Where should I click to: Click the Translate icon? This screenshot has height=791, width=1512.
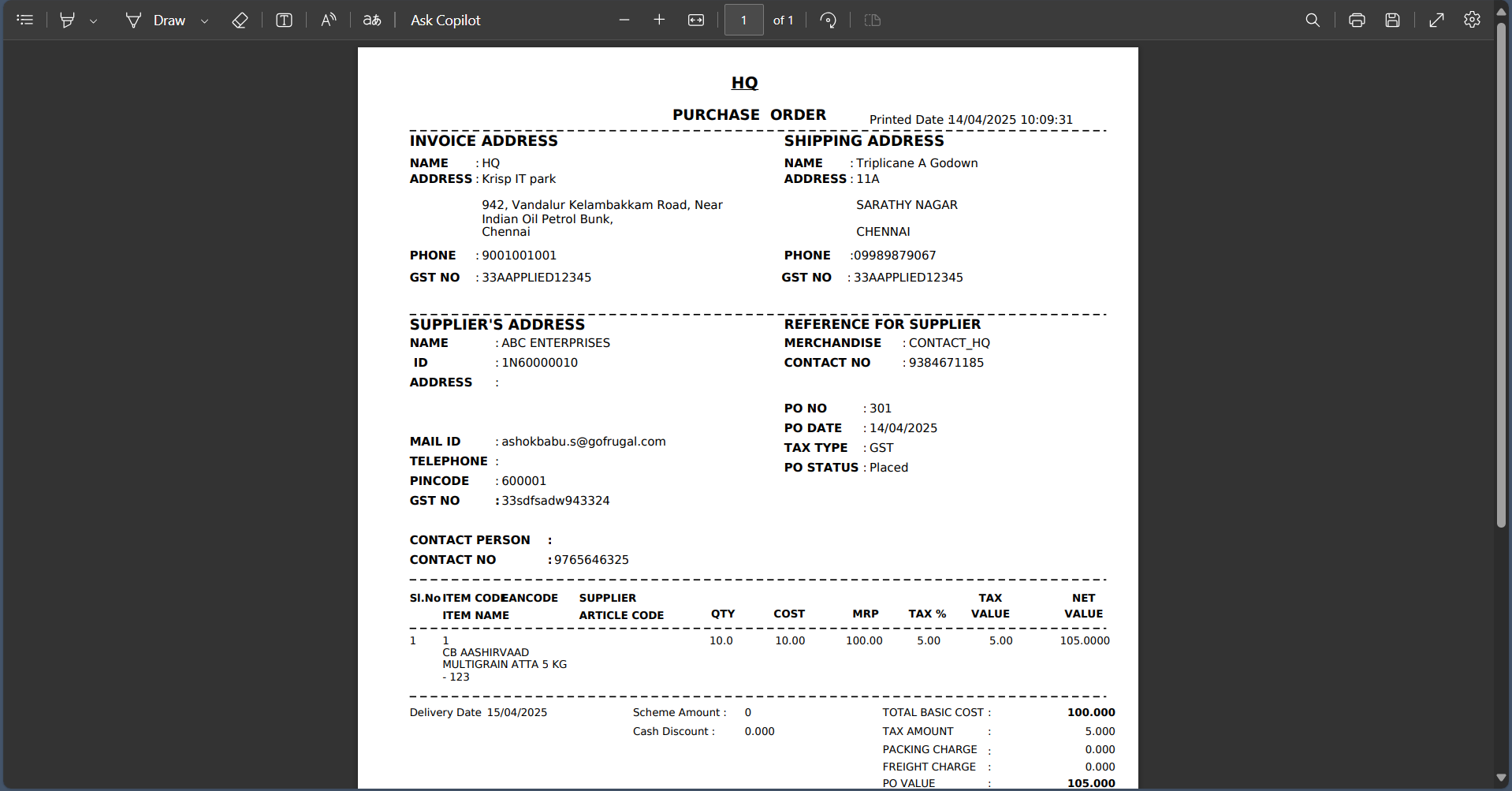coord(372,21)
